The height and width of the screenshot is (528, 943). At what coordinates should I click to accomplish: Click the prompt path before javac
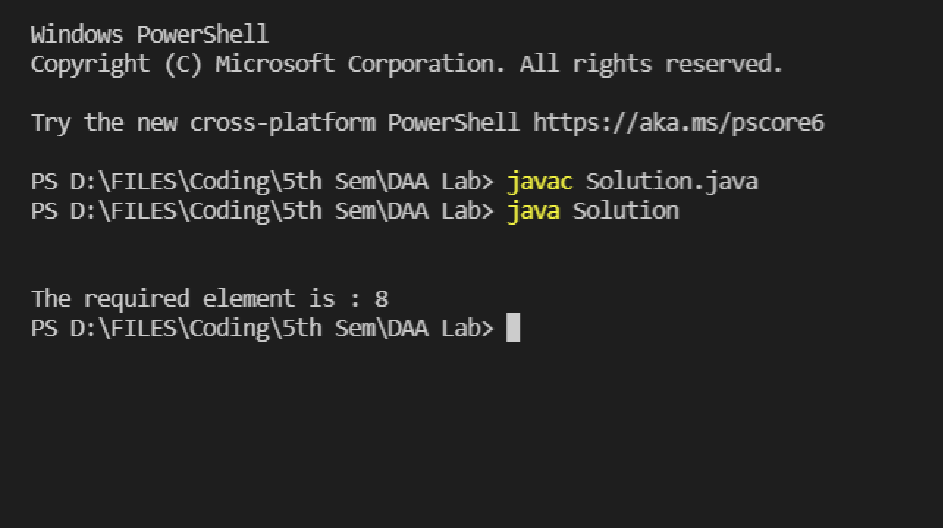click(262, 182)
